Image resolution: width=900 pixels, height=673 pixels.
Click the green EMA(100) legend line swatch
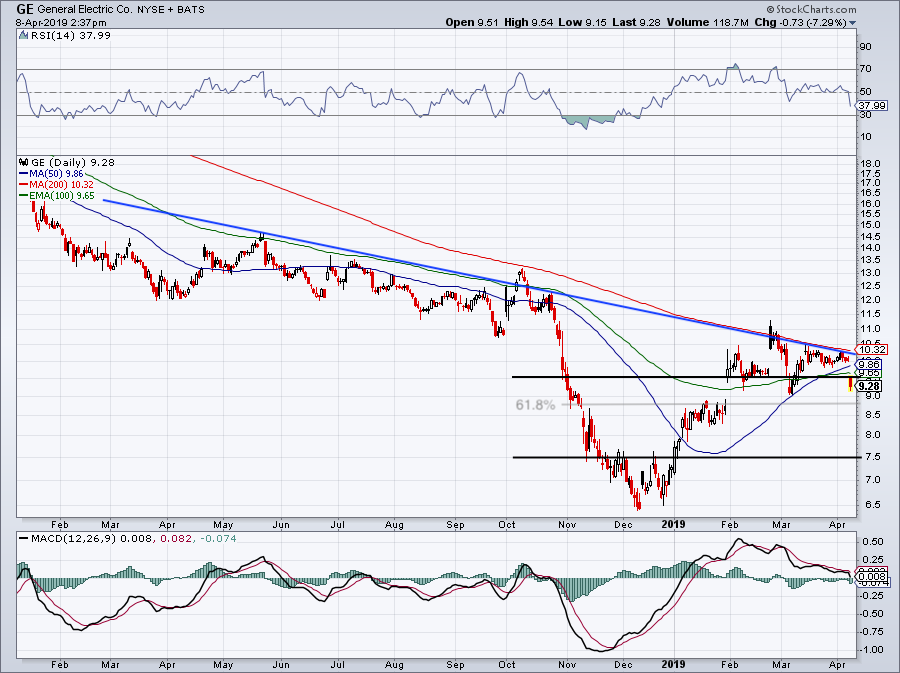point(24,196)
